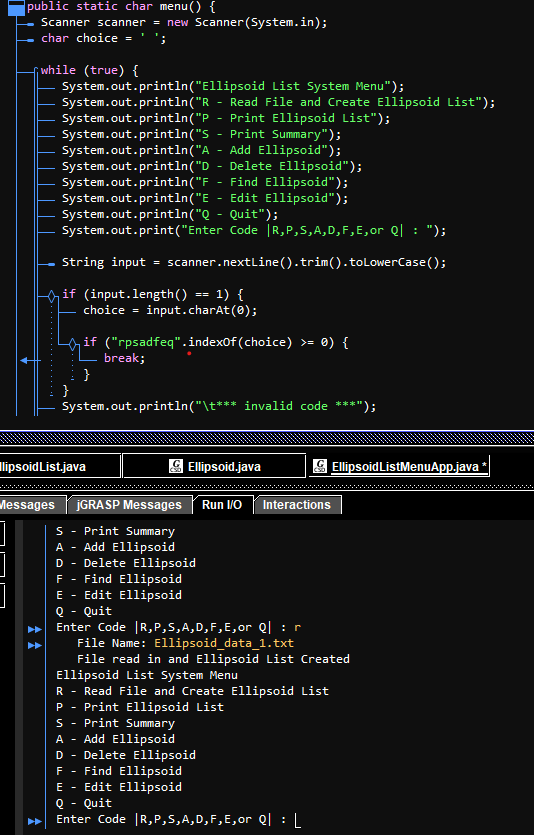534x835 pixels.
Task: Click println "P - Print Ellipsoid List" code line
Action: 226,118
